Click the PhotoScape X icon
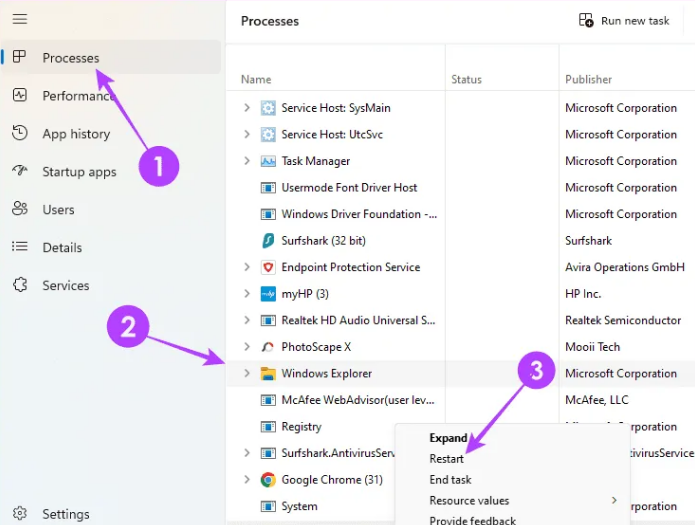This screenshot has height=525, width=695. coord(268,347)
